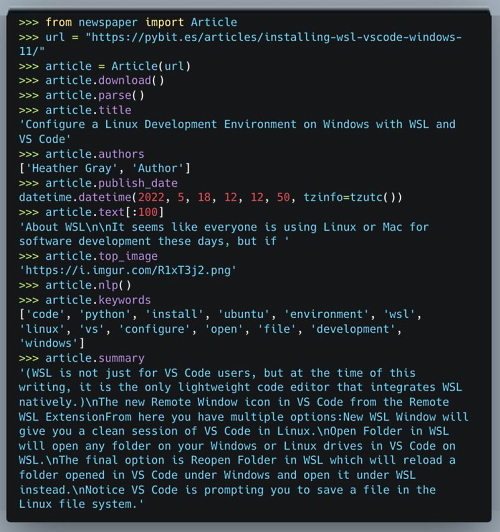
Task: Click the 'from newspaper import Article' line
Action: 128,22
